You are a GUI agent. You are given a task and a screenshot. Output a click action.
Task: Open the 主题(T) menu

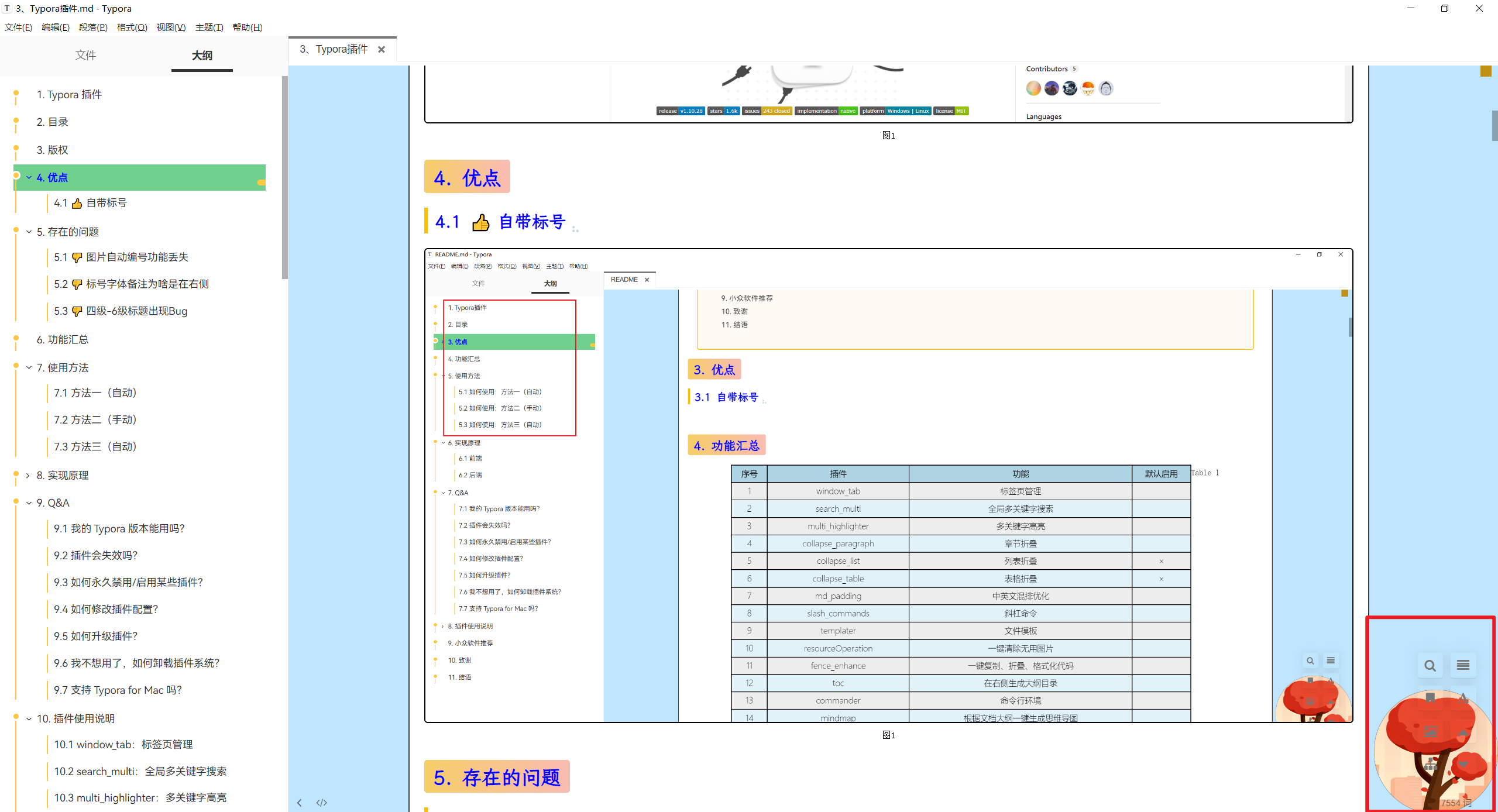pos(209,27)
